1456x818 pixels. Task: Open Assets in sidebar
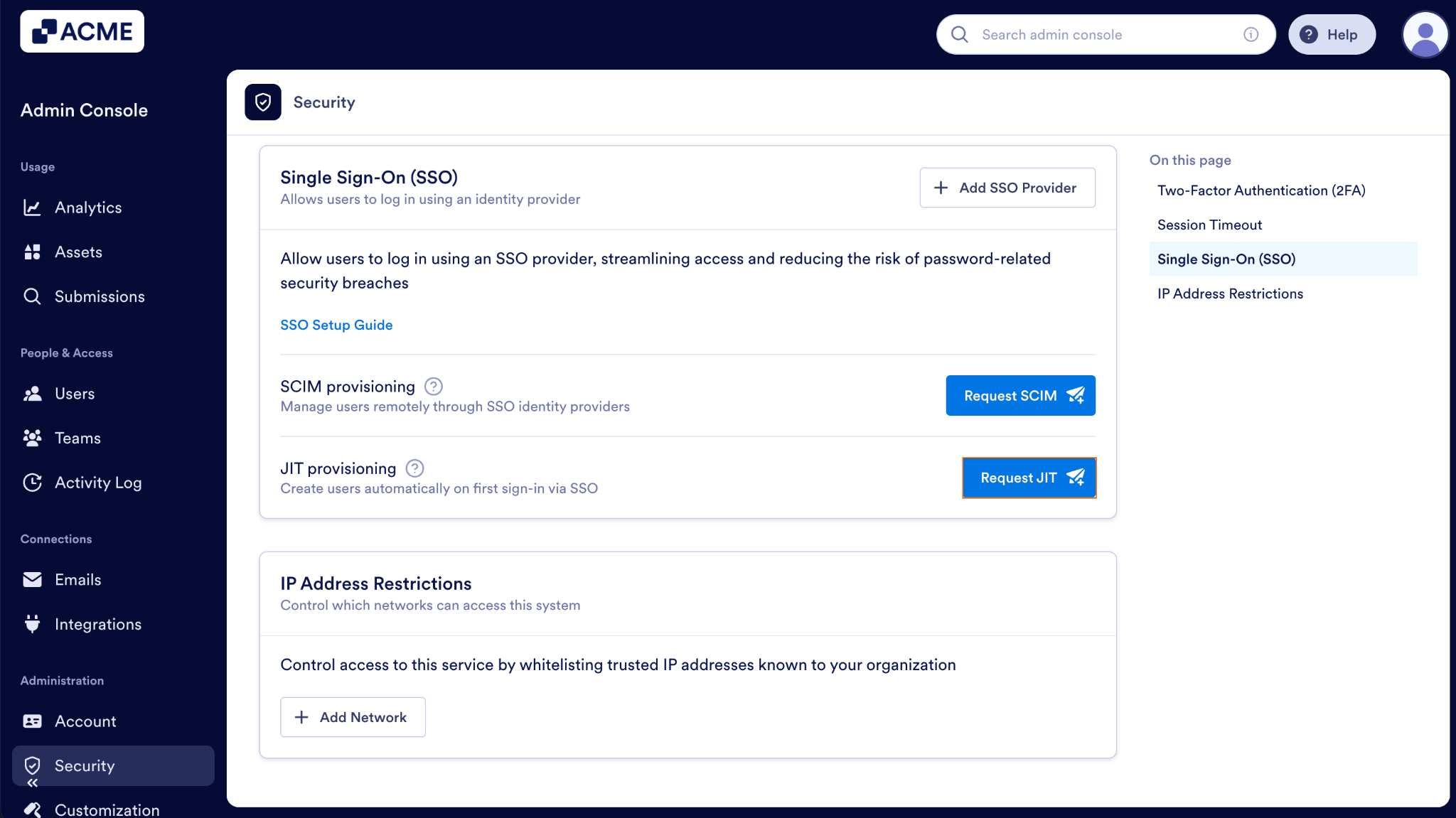(x=113, y=252)
